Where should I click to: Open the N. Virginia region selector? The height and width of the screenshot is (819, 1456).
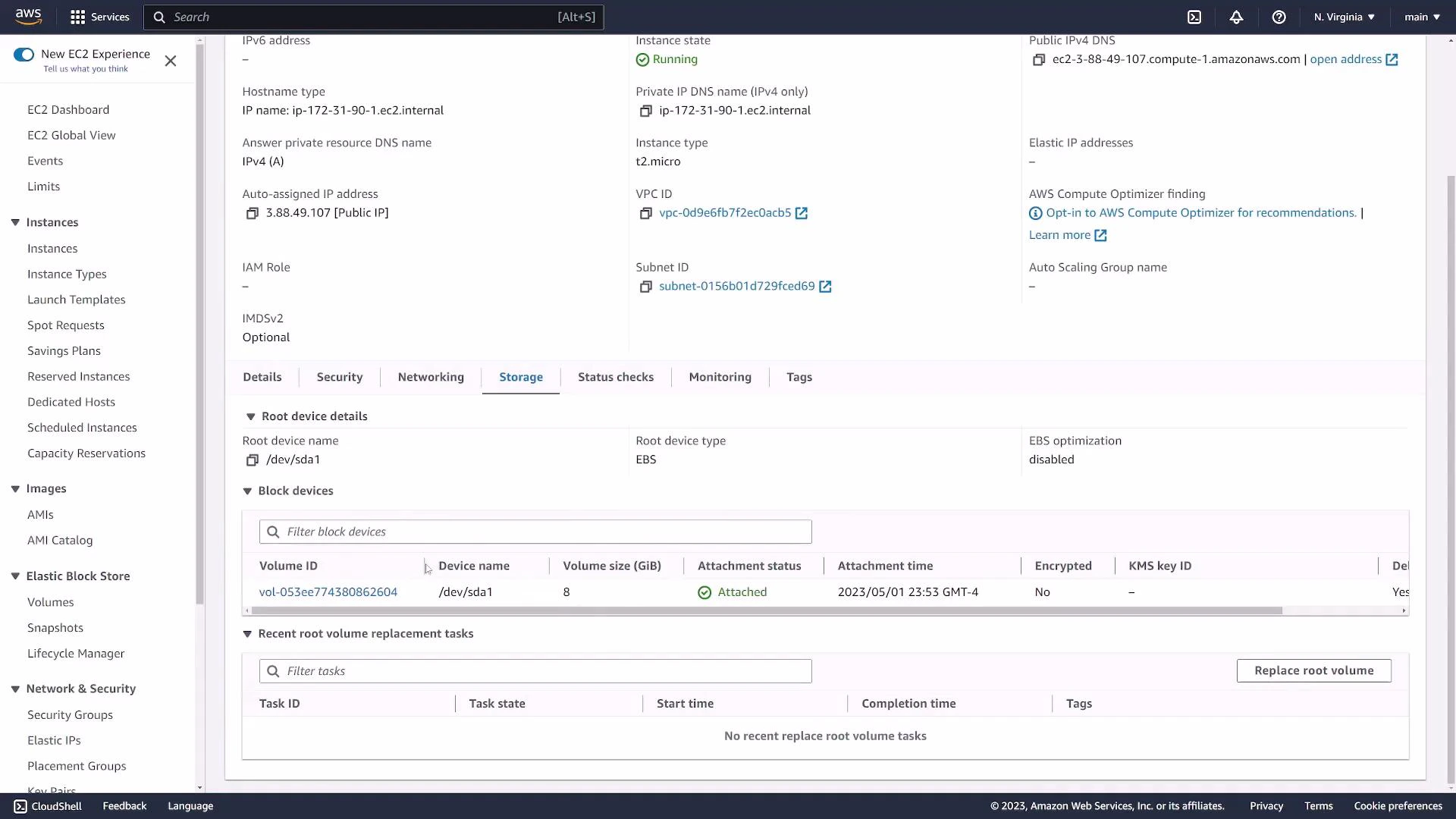(x=1343, y=17)
